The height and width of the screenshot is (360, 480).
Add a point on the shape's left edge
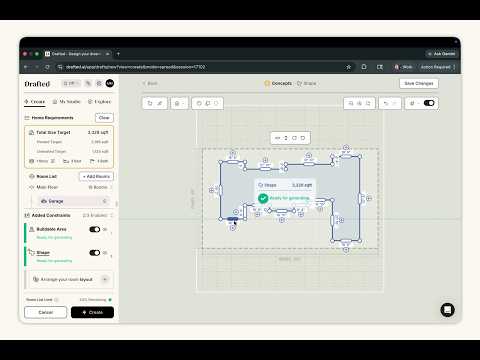[211, 190]
